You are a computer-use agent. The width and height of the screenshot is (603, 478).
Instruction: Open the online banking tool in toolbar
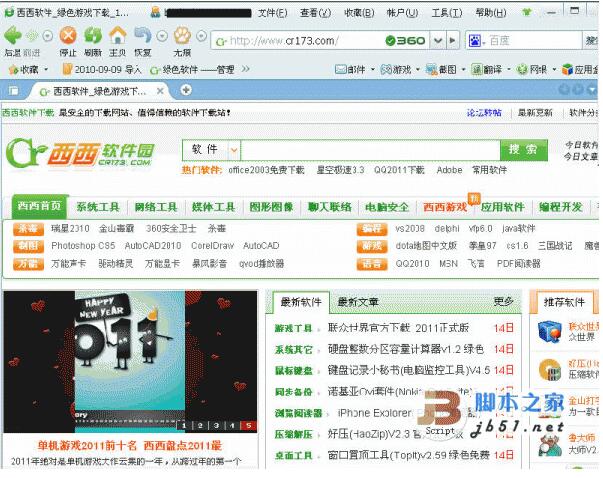tap(532, 70)
